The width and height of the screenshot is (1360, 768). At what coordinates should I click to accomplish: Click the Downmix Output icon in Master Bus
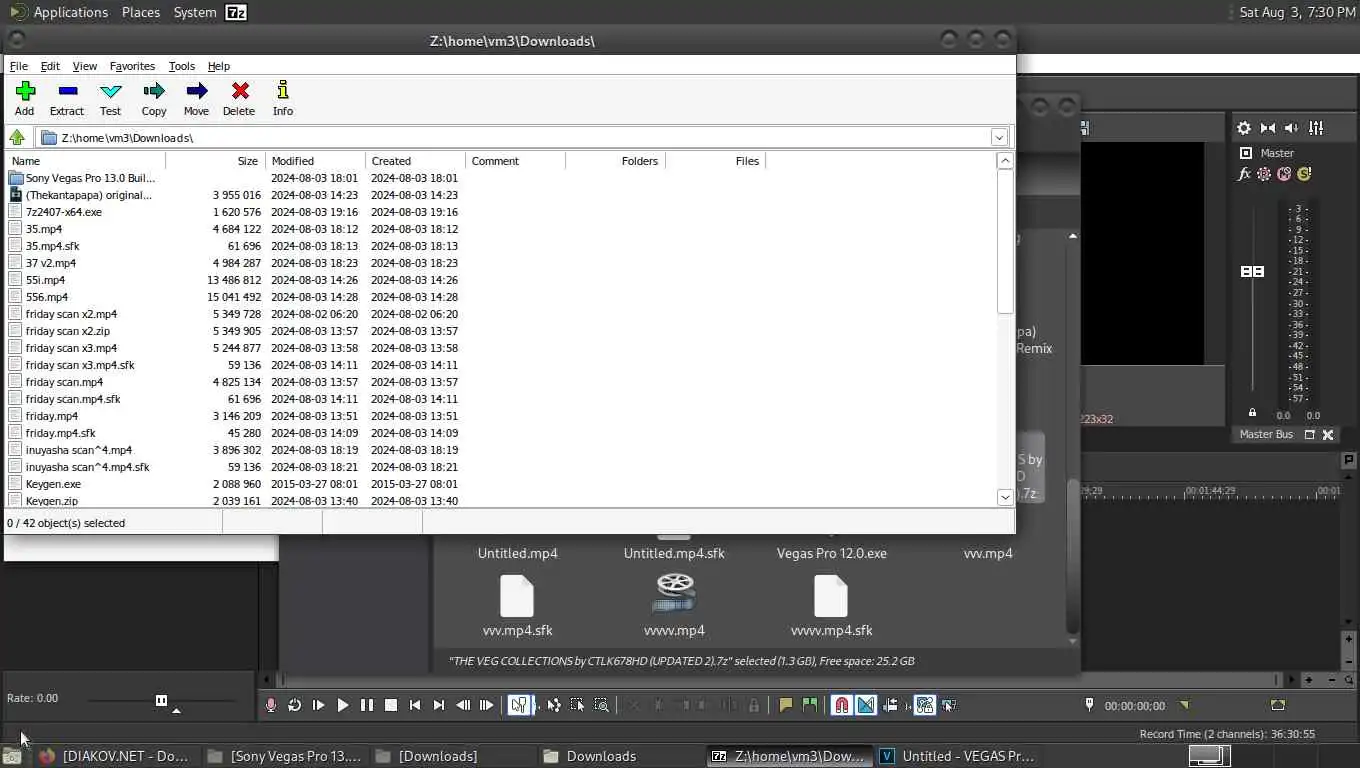tap(1268, 128)
